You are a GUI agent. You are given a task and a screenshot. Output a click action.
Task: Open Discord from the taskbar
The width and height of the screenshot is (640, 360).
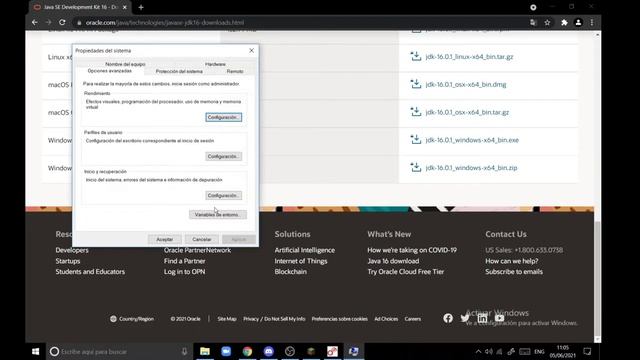click(x=269, y=351)
